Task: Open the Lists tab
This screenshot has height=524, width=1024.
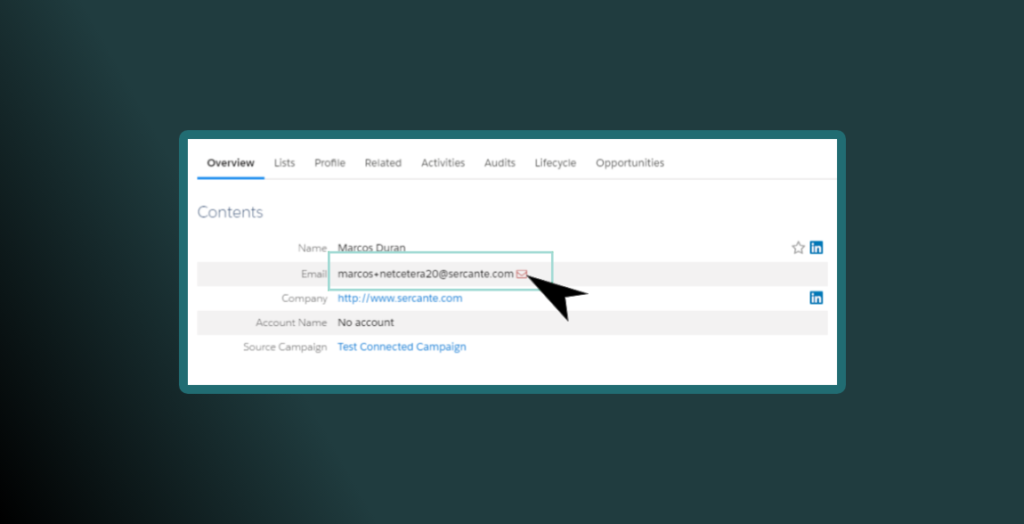Action: (x=284, y=163)
